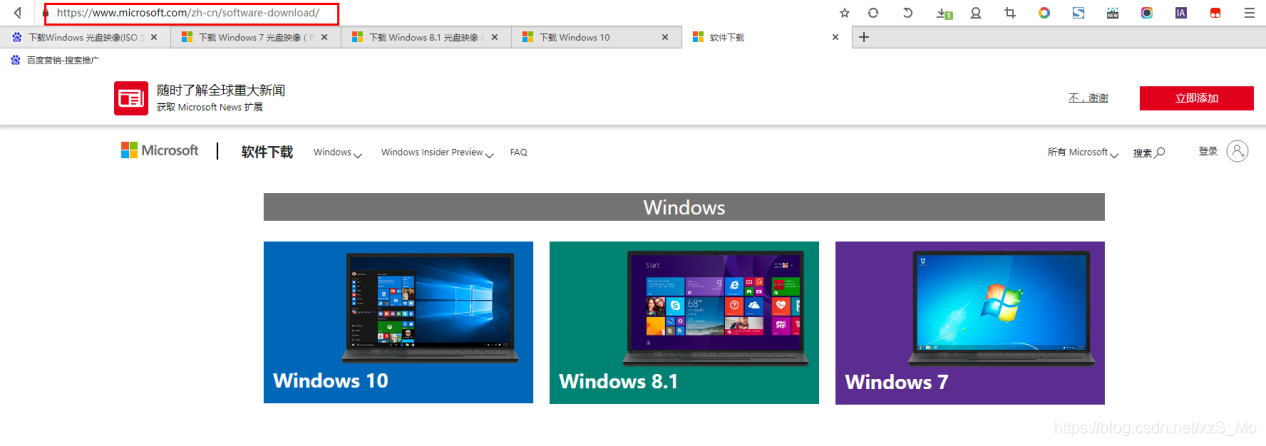The width and height of the screenshot is (1266, 446).
Task: Close the 软件下载 tab
Action: coord(836,37)
